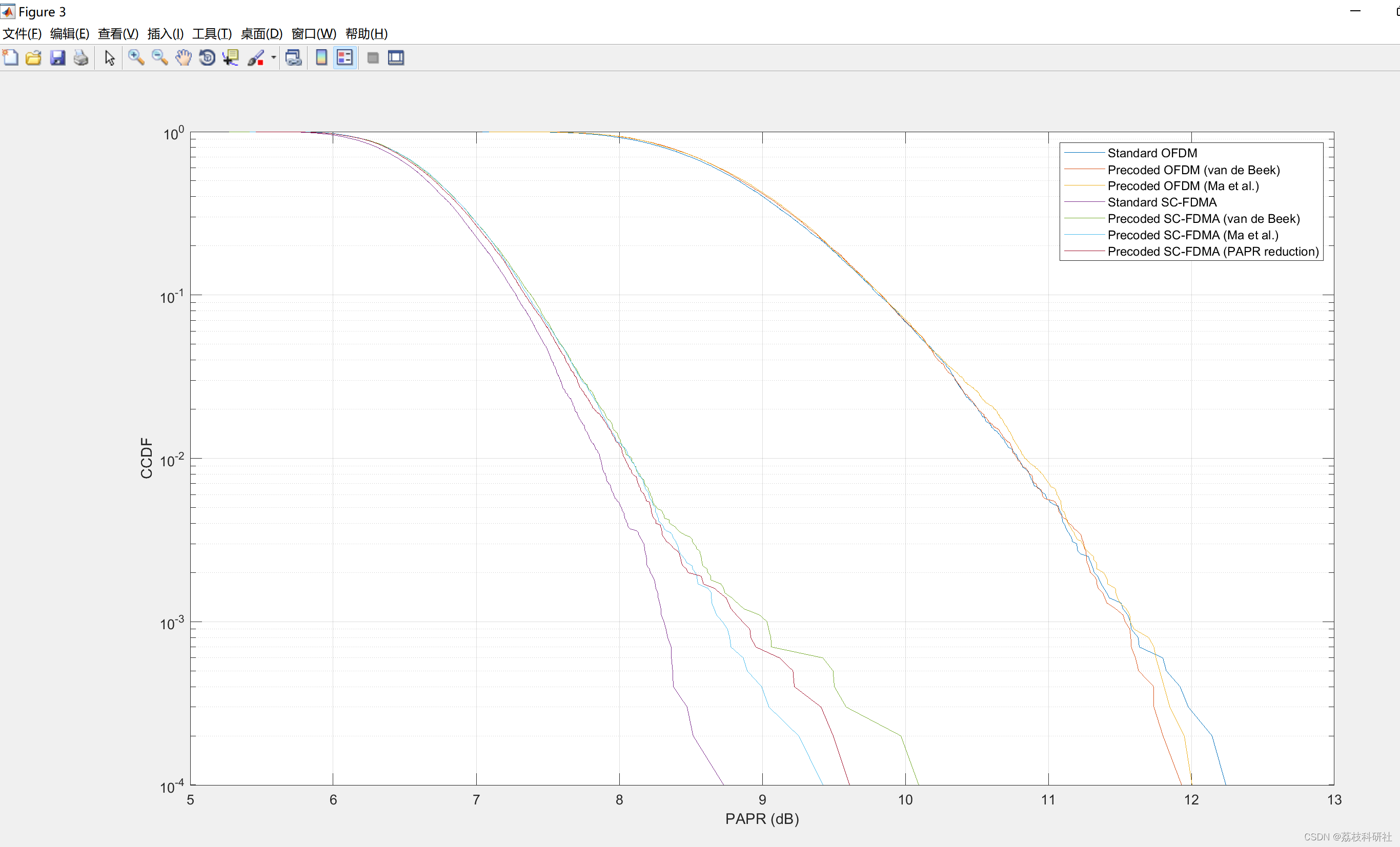Screen dimensions: 1400x847
Task: Save the figure with the floppy disk icon
Action: coord(57,57)
